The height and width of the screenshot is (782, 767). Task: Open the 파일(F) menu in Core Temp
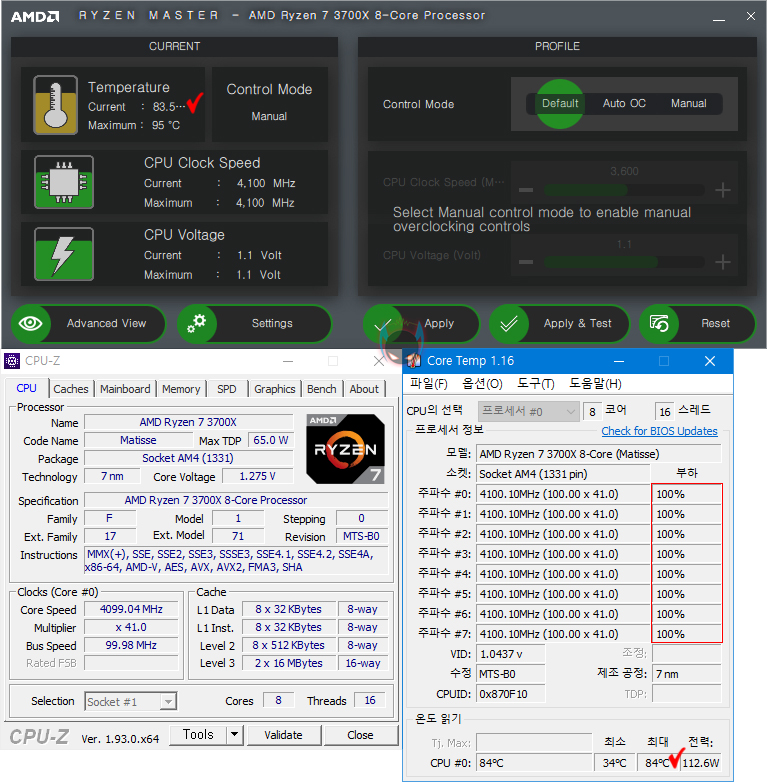[x=428, y=384]
